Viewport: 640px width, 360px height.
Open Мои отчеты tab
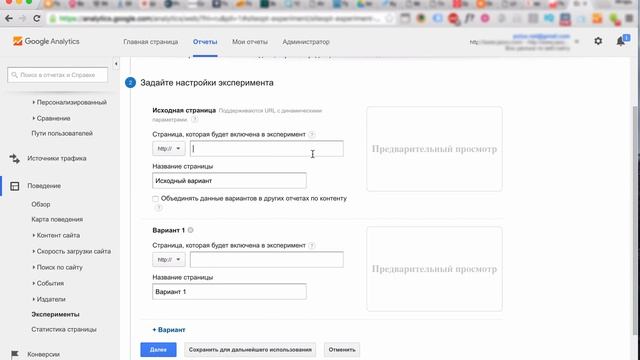250,42
